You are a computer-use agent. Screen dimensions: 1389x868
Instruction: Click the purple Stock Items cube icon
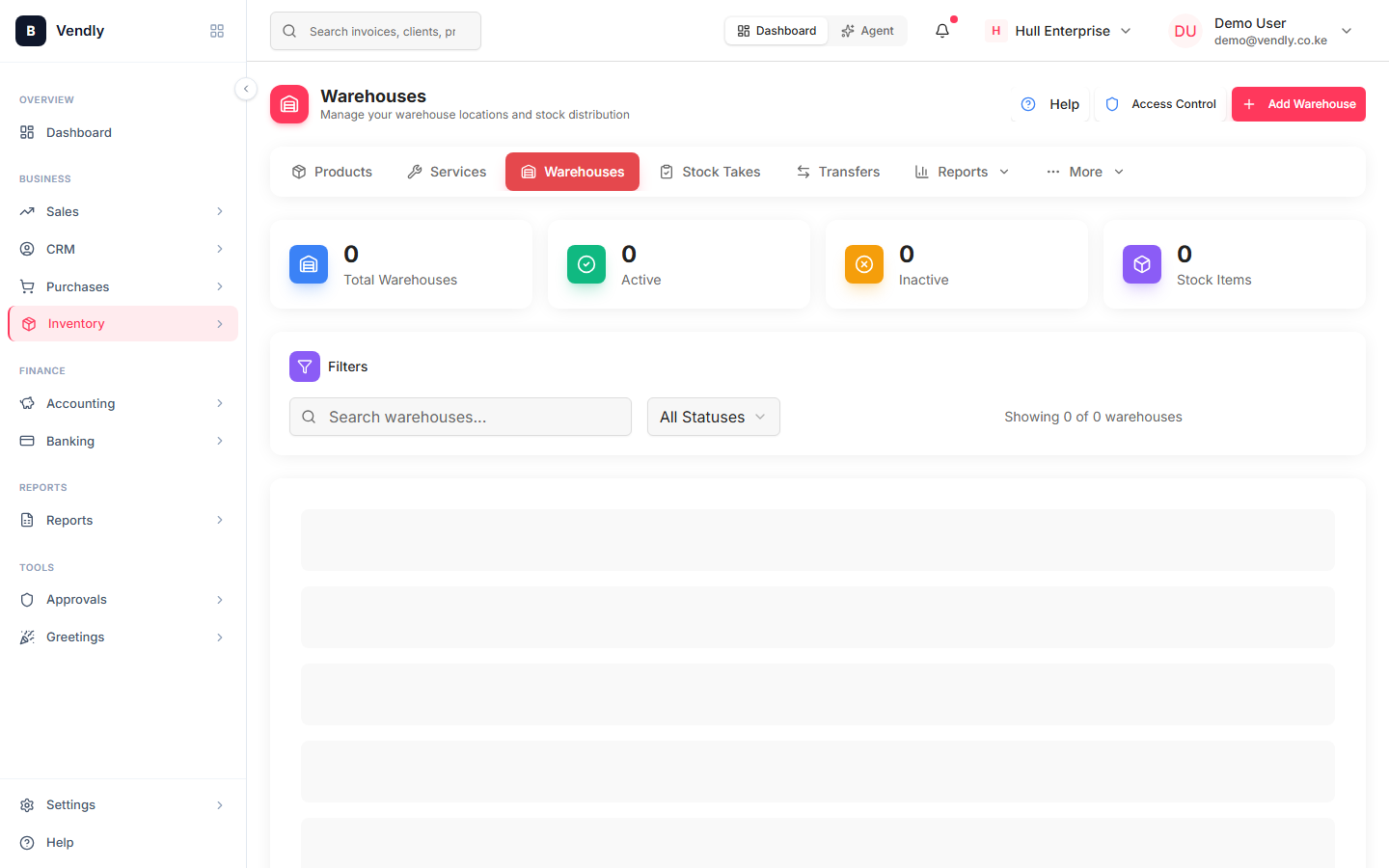tap(1142, 264)
